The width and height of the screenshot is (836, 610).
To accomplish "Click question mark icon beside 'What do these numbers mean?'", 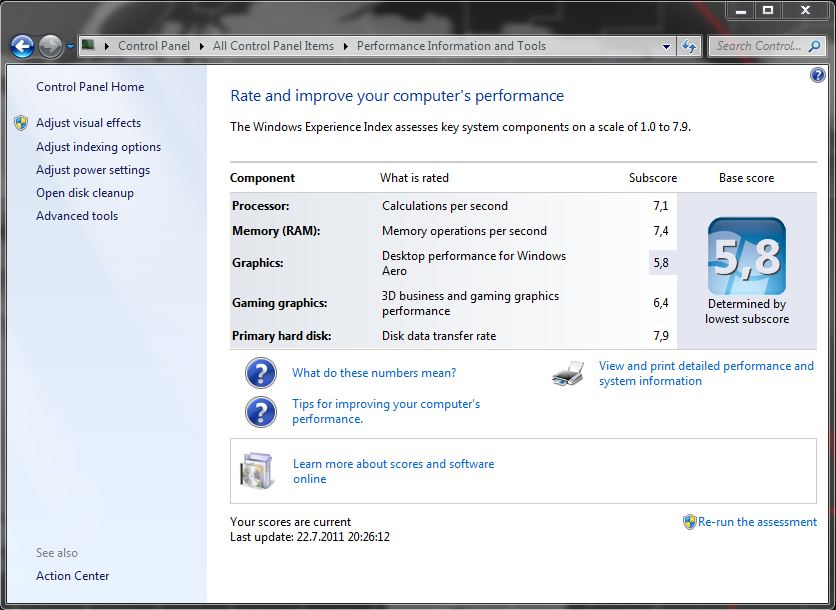I will 261,373.
